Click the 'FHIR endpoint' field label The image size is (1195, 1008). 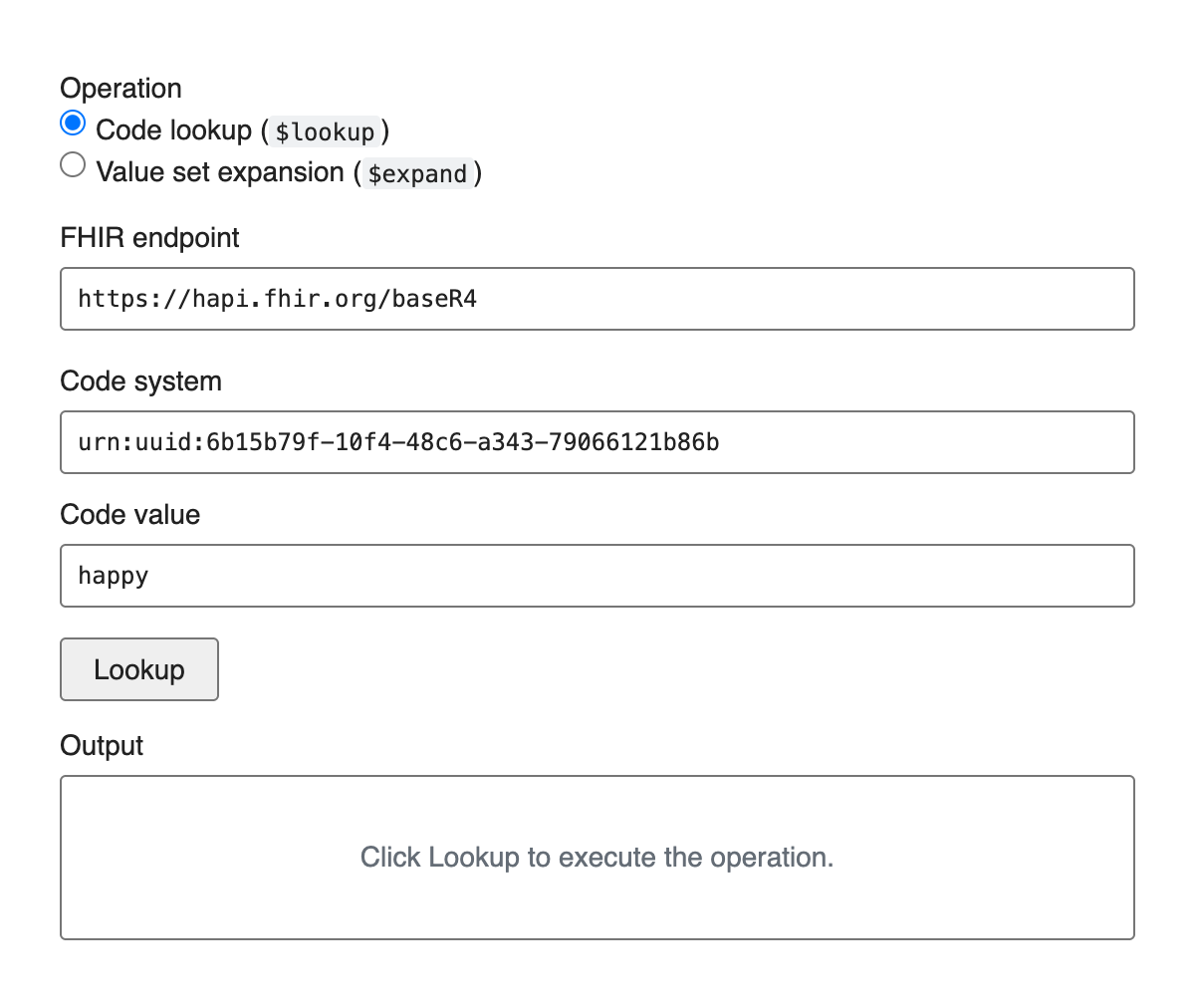pyautogui.click(x=149, y=238)
